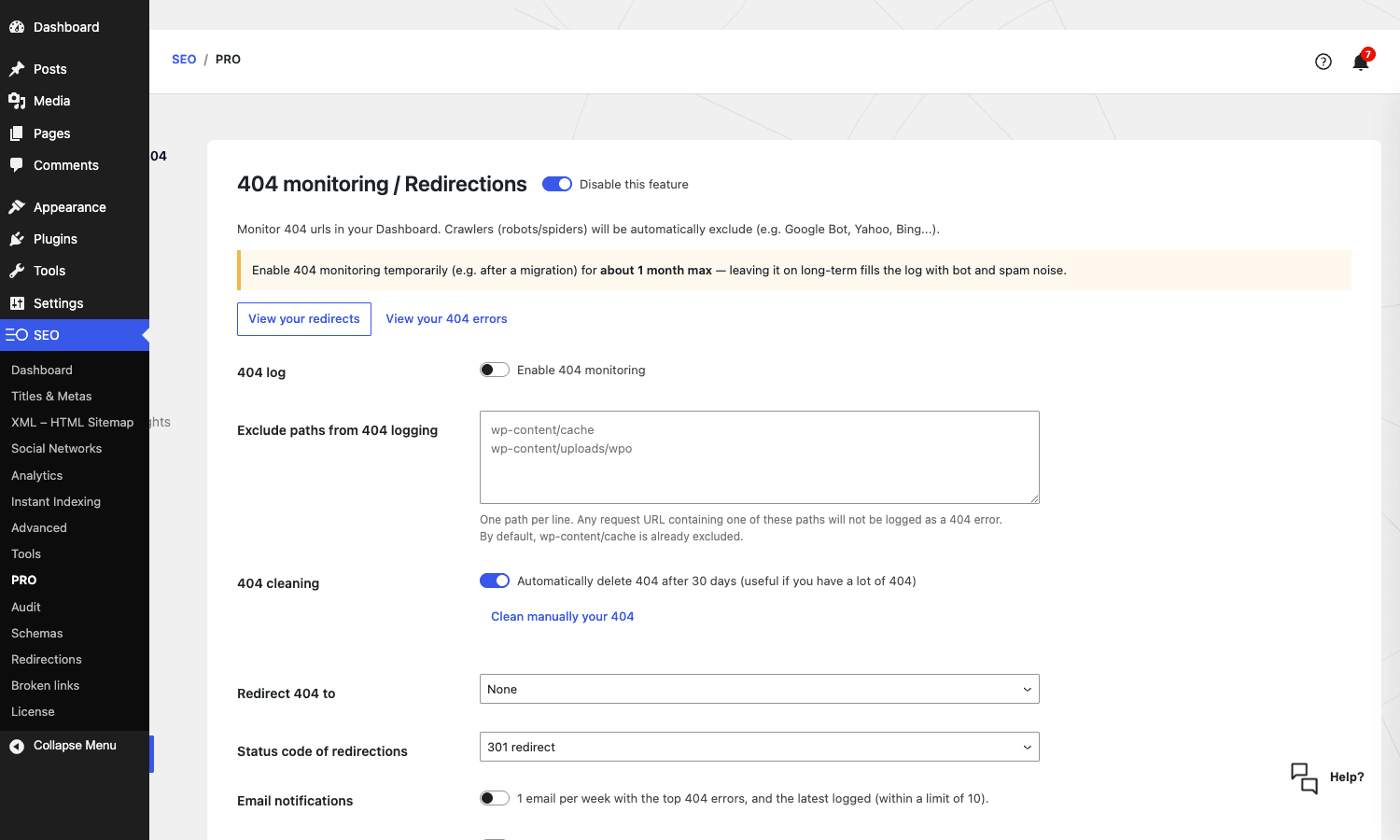Click Clean manually your 404 link
Viewport: 1400px width, 840px height.
[x=563, y=617]
